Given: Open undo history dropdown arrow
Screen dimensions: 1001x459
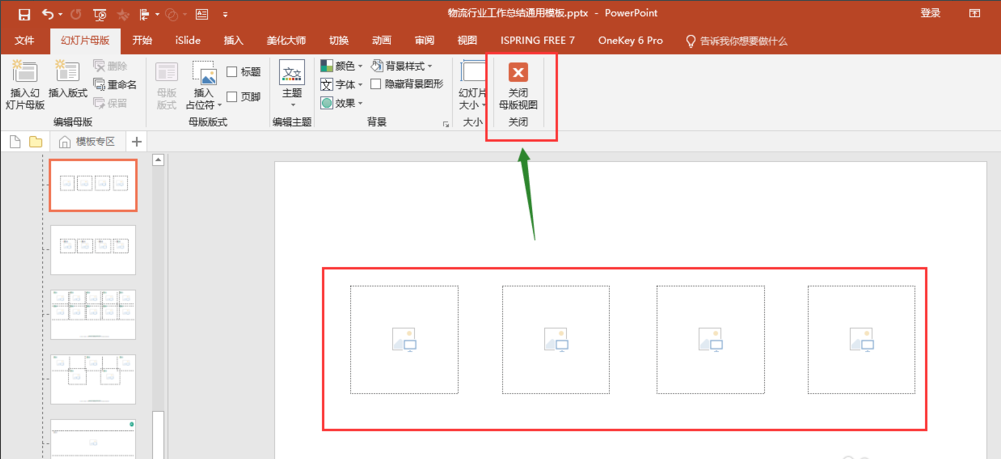Looking at the screenshot, I should click(61, 14).
